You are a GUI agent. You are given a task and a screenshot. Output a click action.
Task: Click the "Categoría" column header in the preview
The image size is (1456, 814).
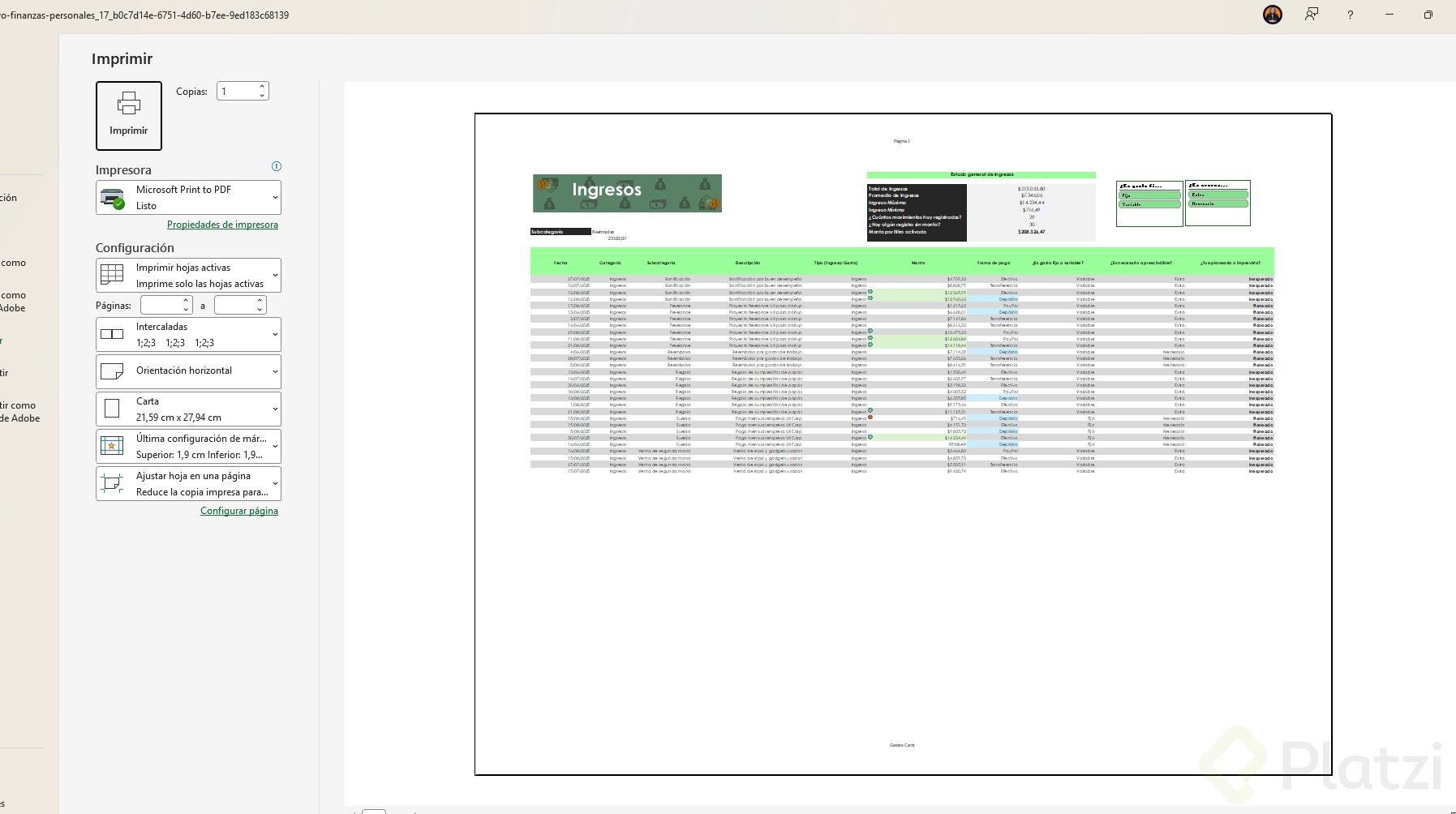610,263
